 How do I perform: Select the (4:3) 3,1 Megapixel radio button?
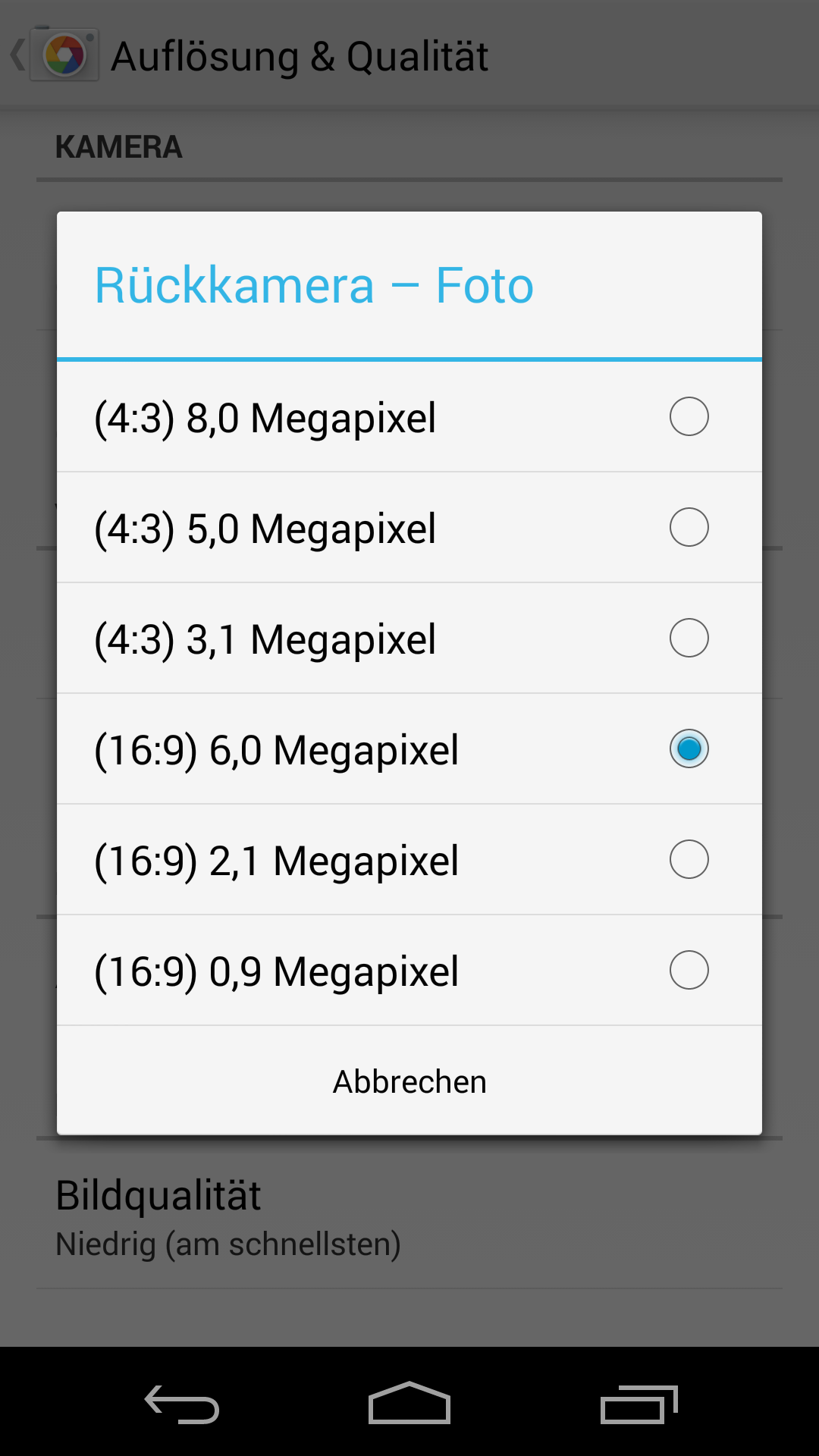(689, 638)
